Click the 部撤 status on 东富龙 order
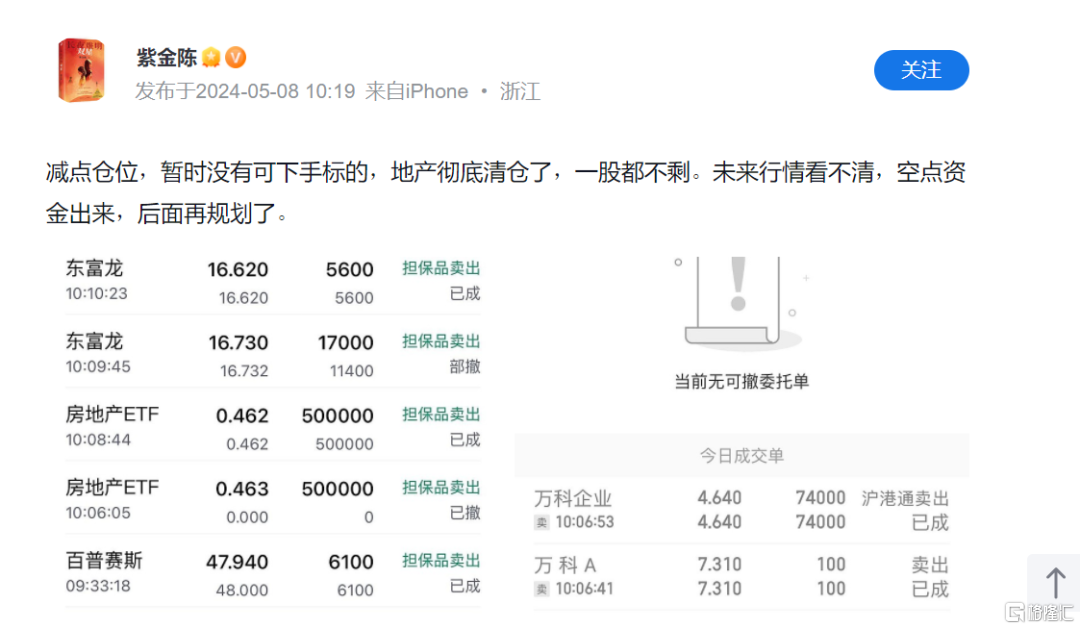This screenshot has height=629, width=1080. tap(465, 367)
